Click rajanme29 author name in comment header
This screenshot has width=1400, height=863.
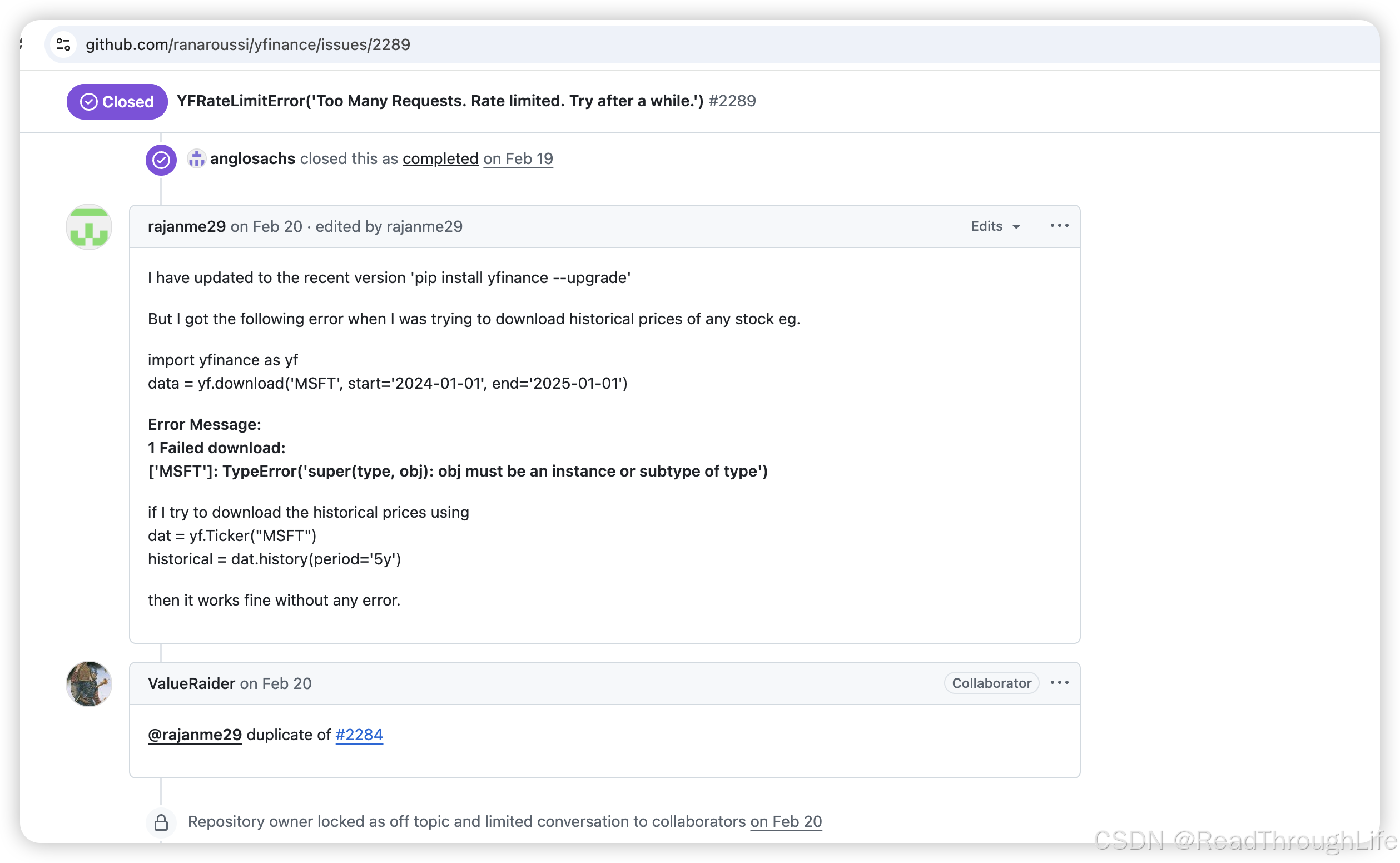click(187, 227)
